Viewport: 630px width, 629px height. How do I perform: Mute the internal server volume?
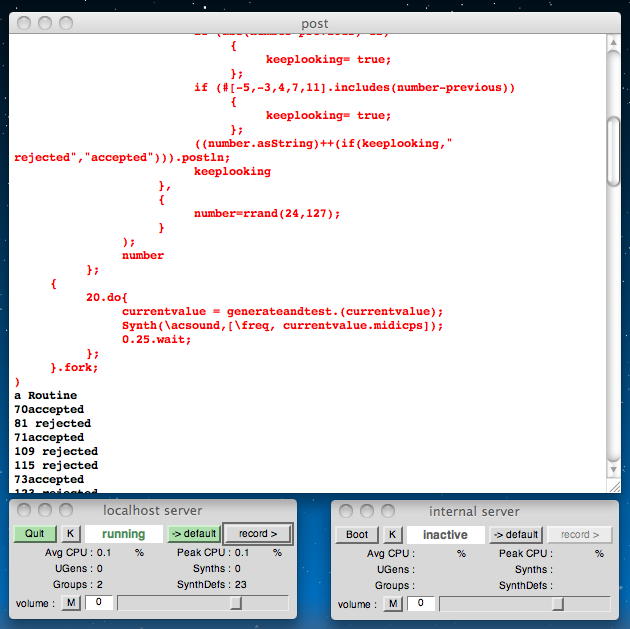[393, 604]
